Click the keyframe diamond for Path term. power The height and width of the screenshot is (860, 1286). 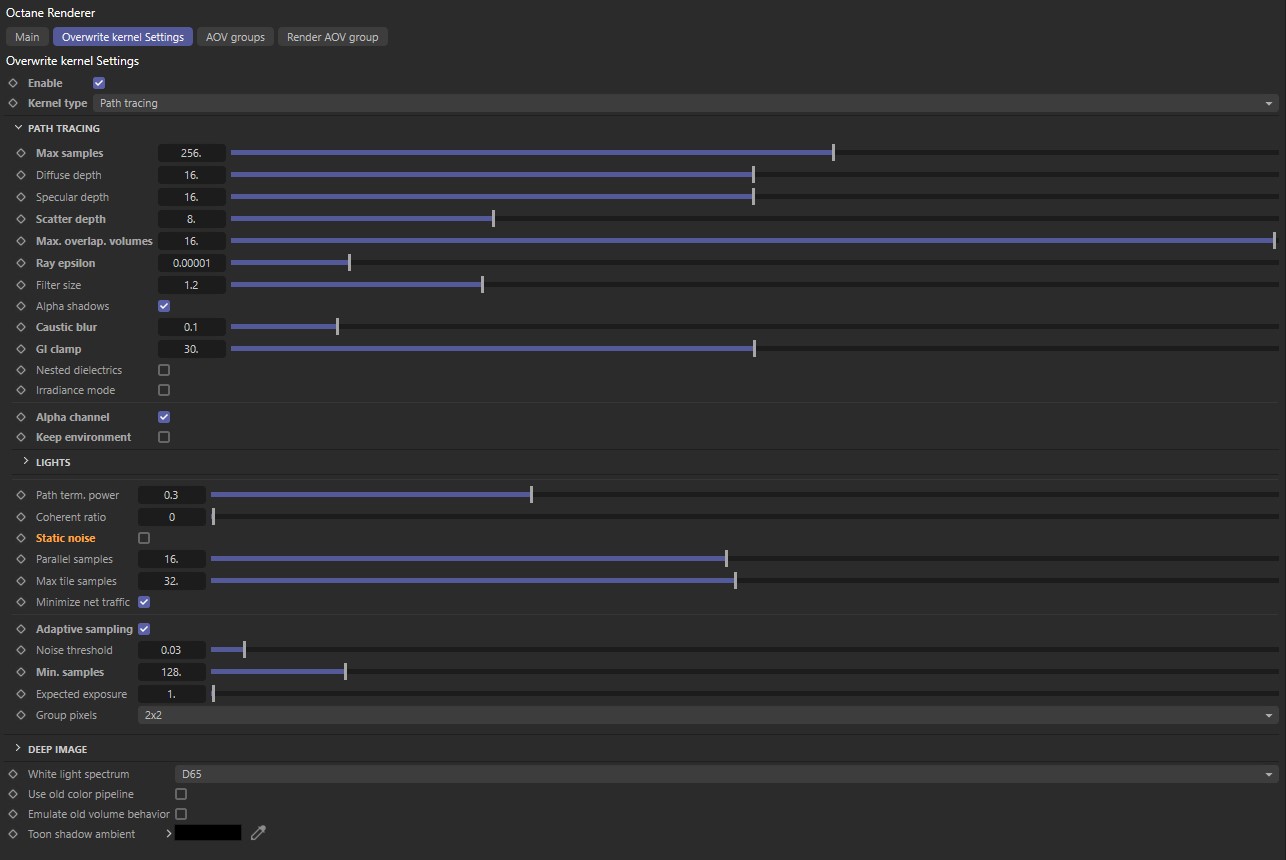pos(21,495)
